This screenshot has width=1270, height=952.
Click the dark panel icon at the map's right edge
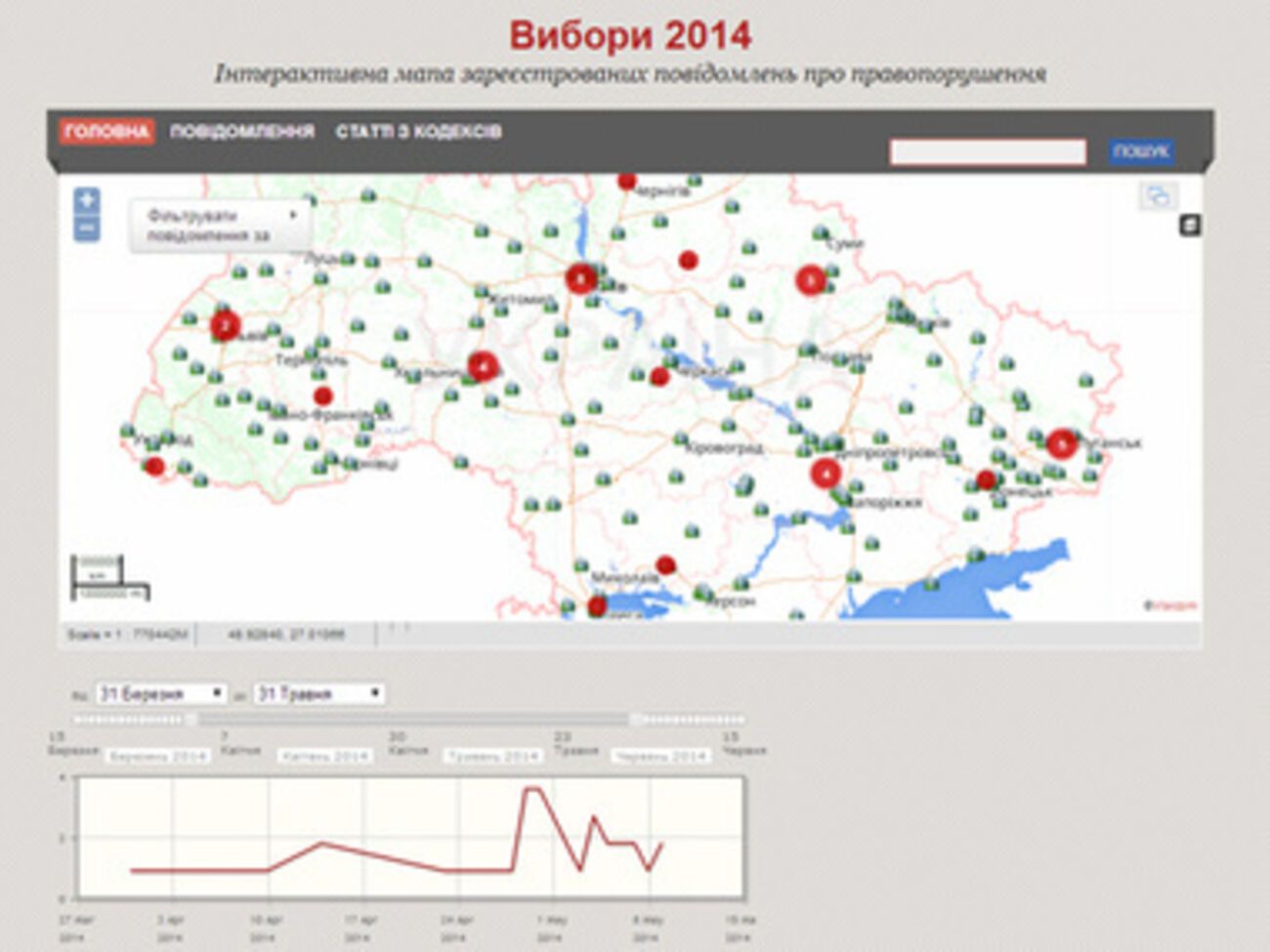[1190, 226]
